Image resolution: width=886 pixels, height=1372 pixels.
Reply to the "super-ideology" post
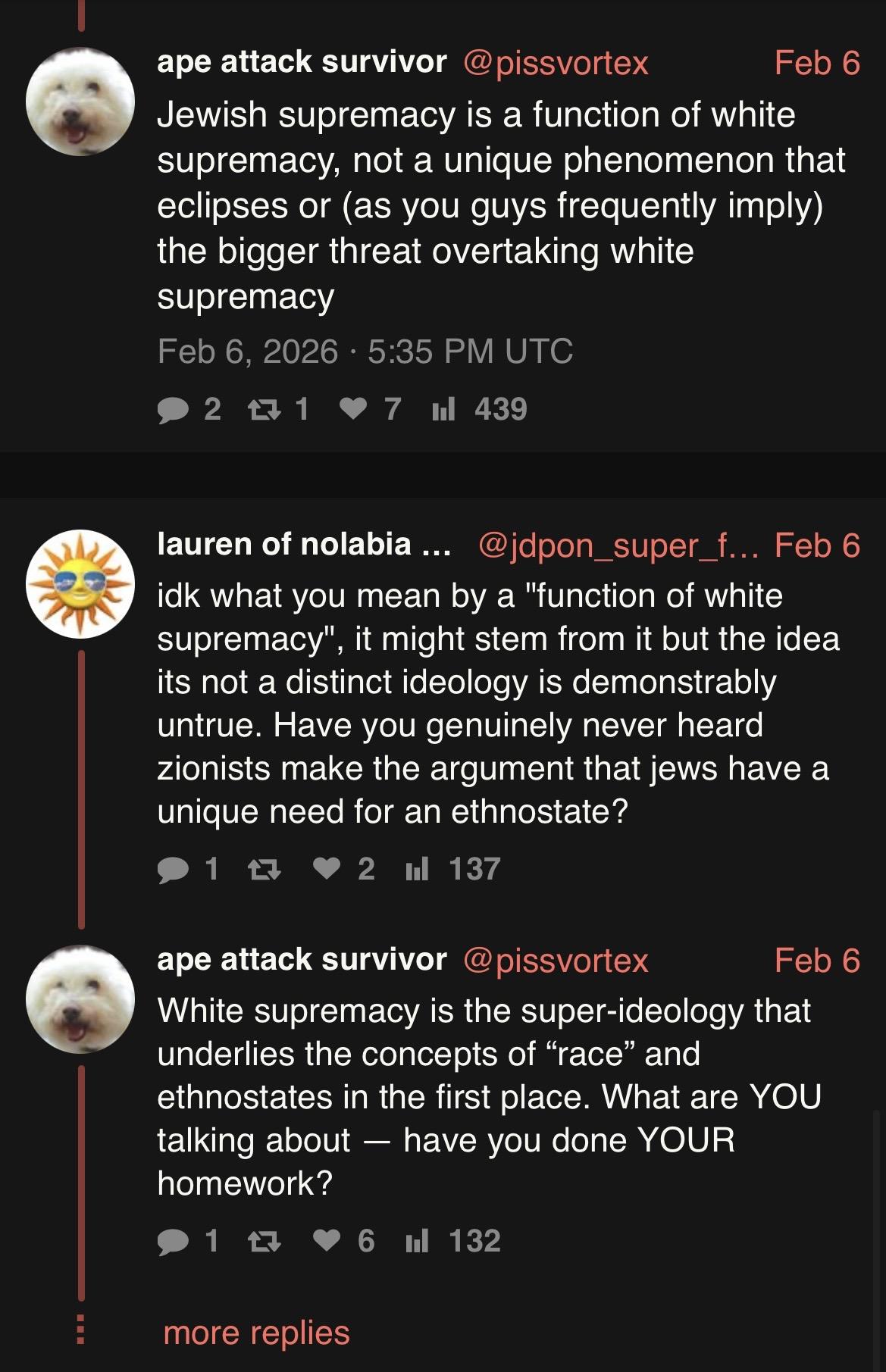pos(174,1242)
